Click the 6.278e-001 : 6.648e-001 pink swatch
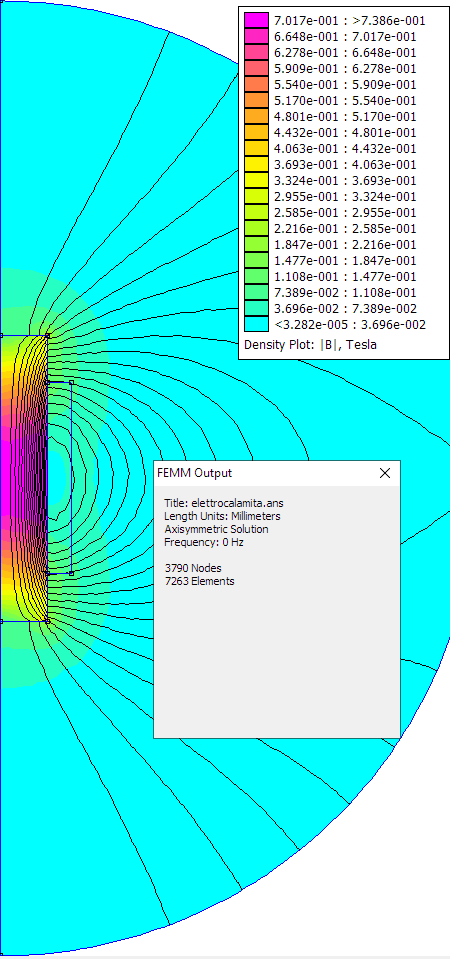The height and width of the screenshot is (959, 450). click(x=256, y=53)
